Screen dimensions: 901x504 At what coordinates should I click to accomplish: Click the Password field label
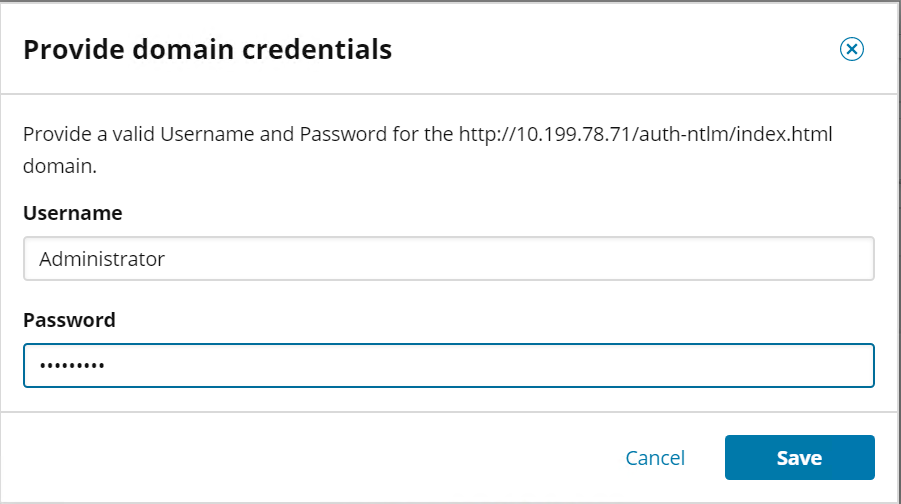tap(69, 320)
